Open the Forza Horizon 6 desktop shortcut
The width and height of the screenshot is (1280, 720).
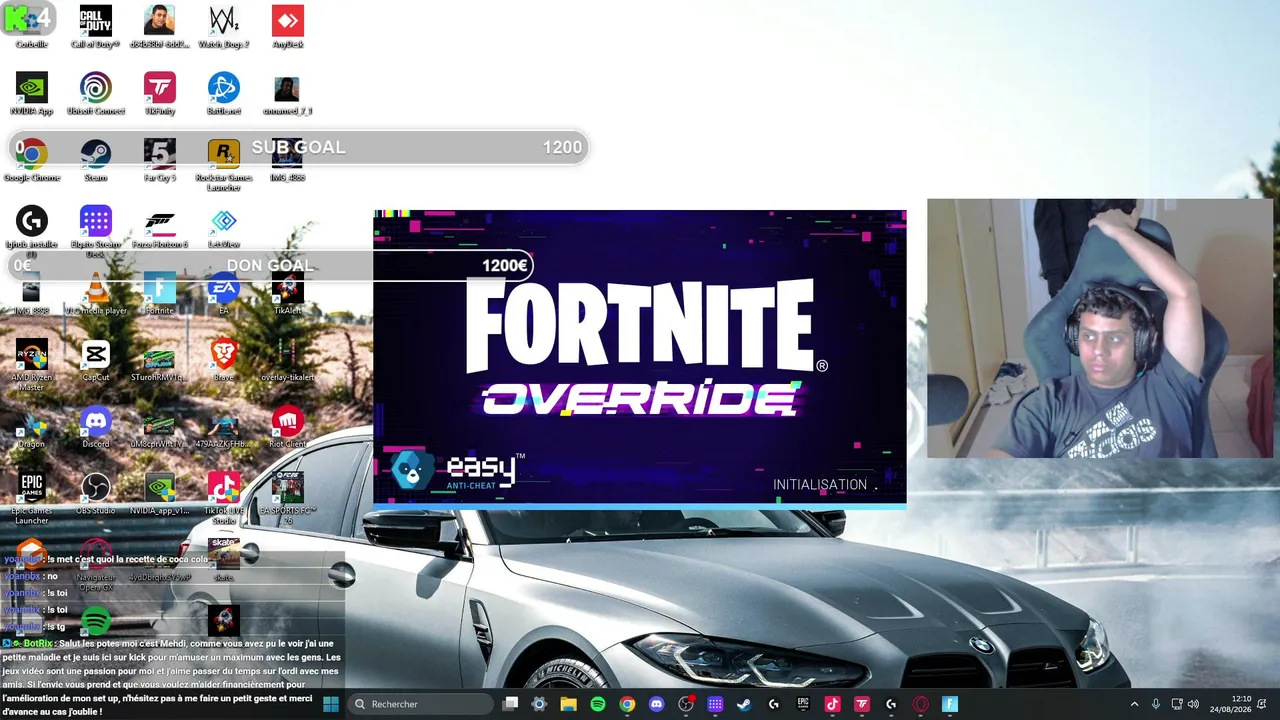click(159, 227)
